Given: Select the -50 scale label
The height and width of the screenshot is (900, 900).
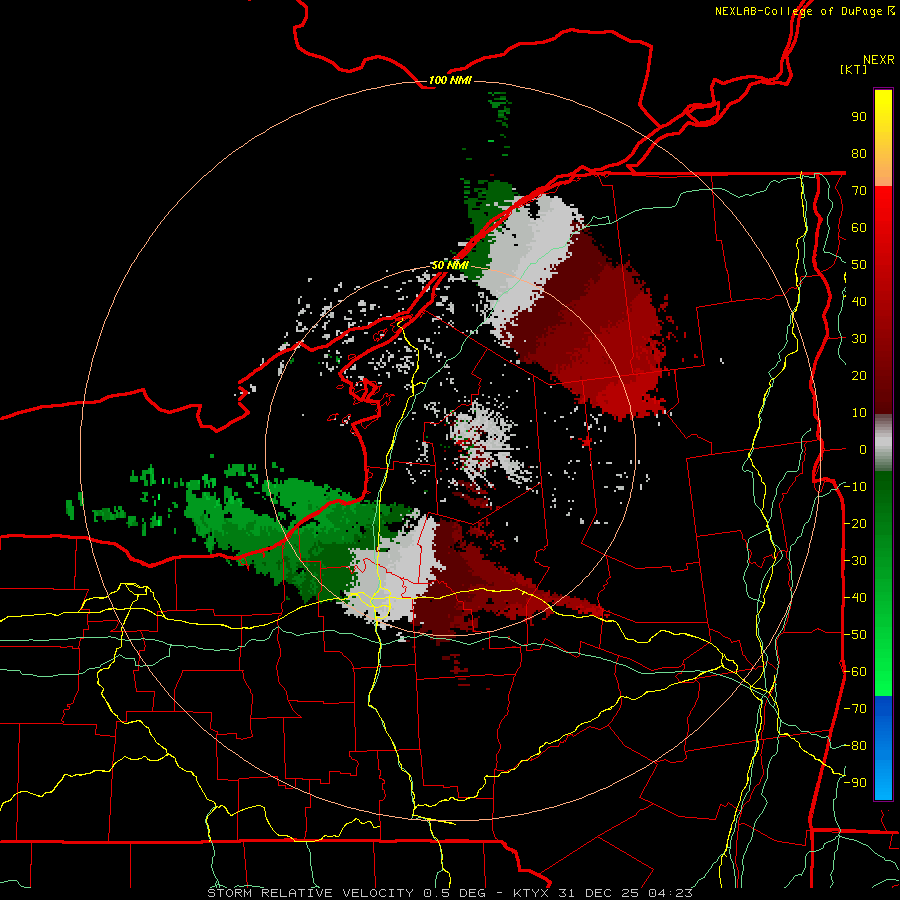Looking at the screenshot, I should (855, 635).
